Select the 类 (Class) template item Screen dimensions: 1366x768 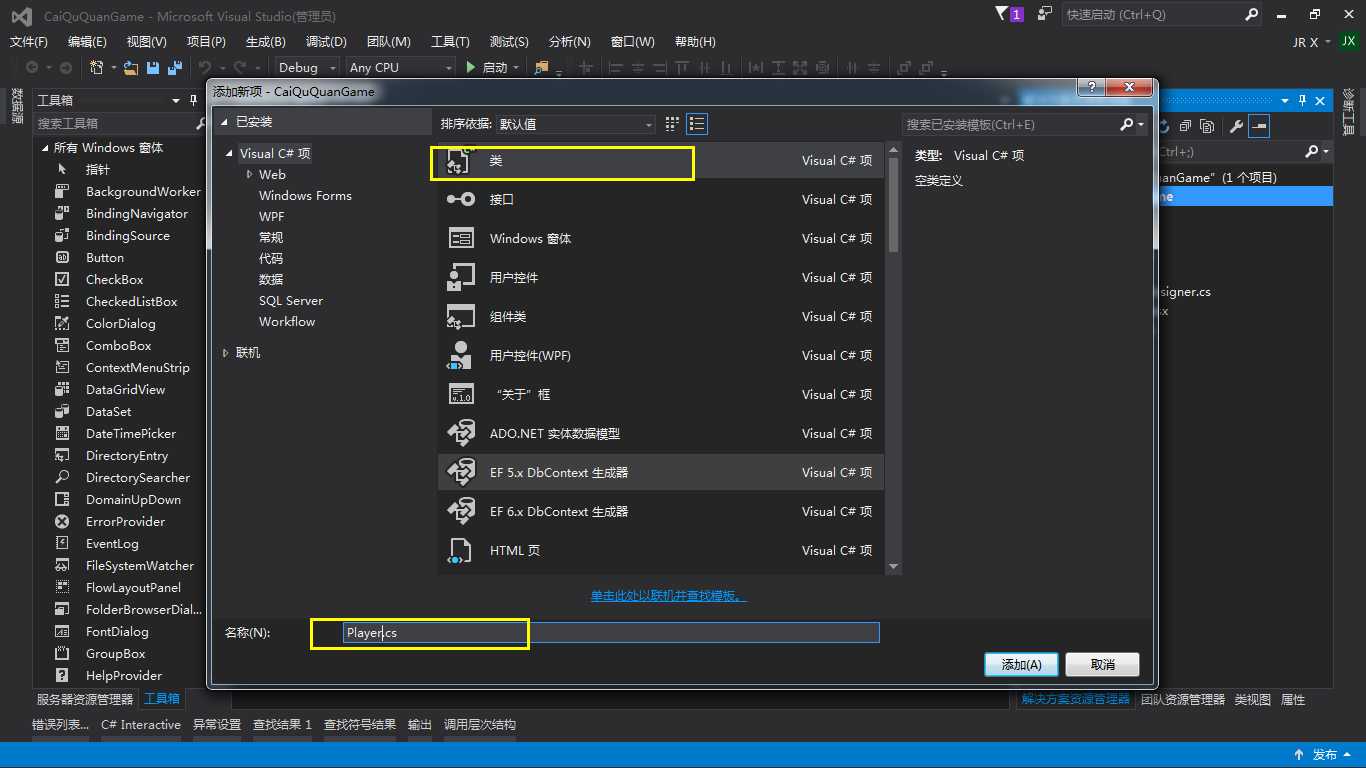click(x=661, y=160)
